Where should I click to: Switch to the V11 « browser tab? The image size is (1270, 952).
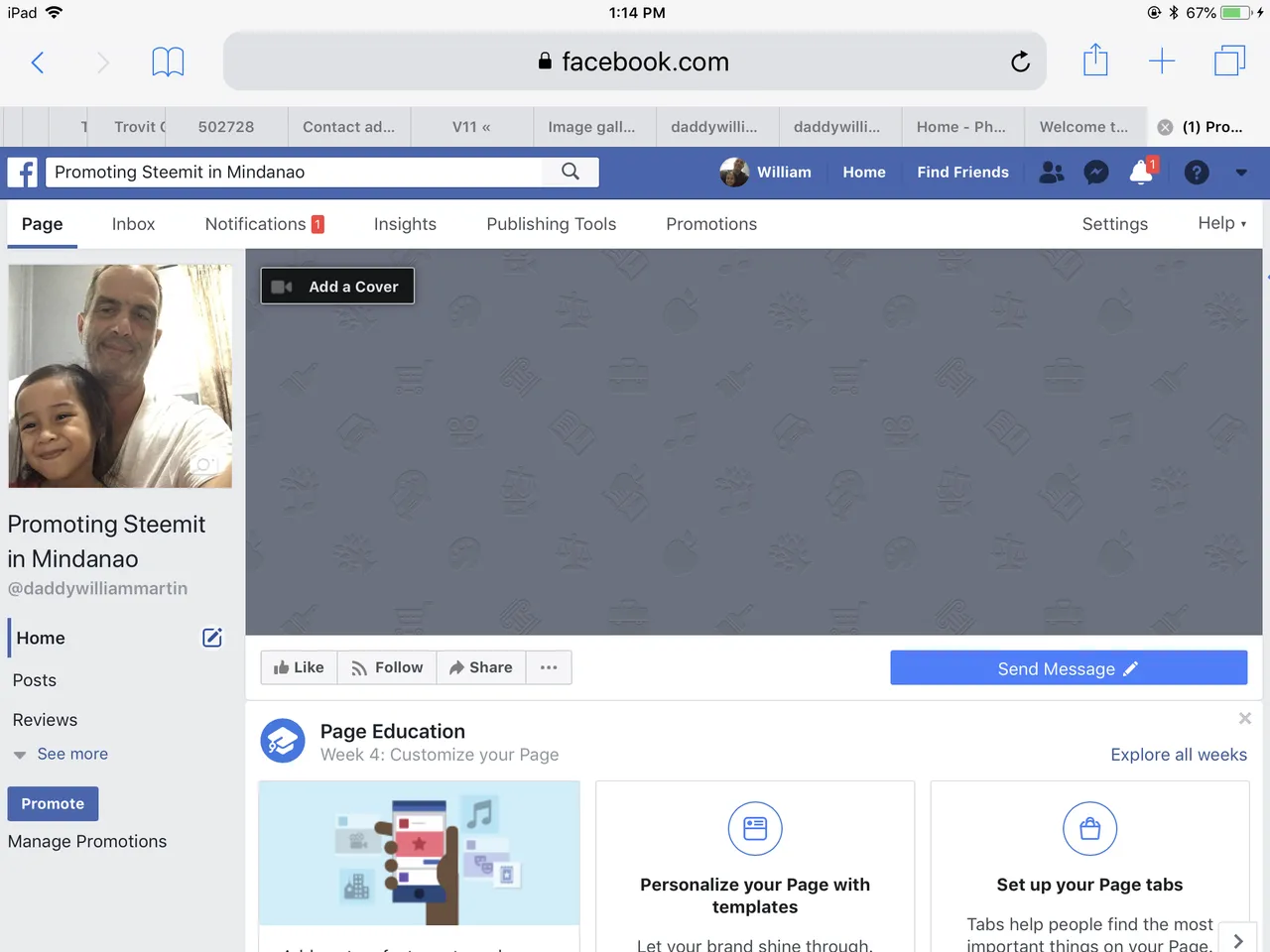click(x=472, y=127)
